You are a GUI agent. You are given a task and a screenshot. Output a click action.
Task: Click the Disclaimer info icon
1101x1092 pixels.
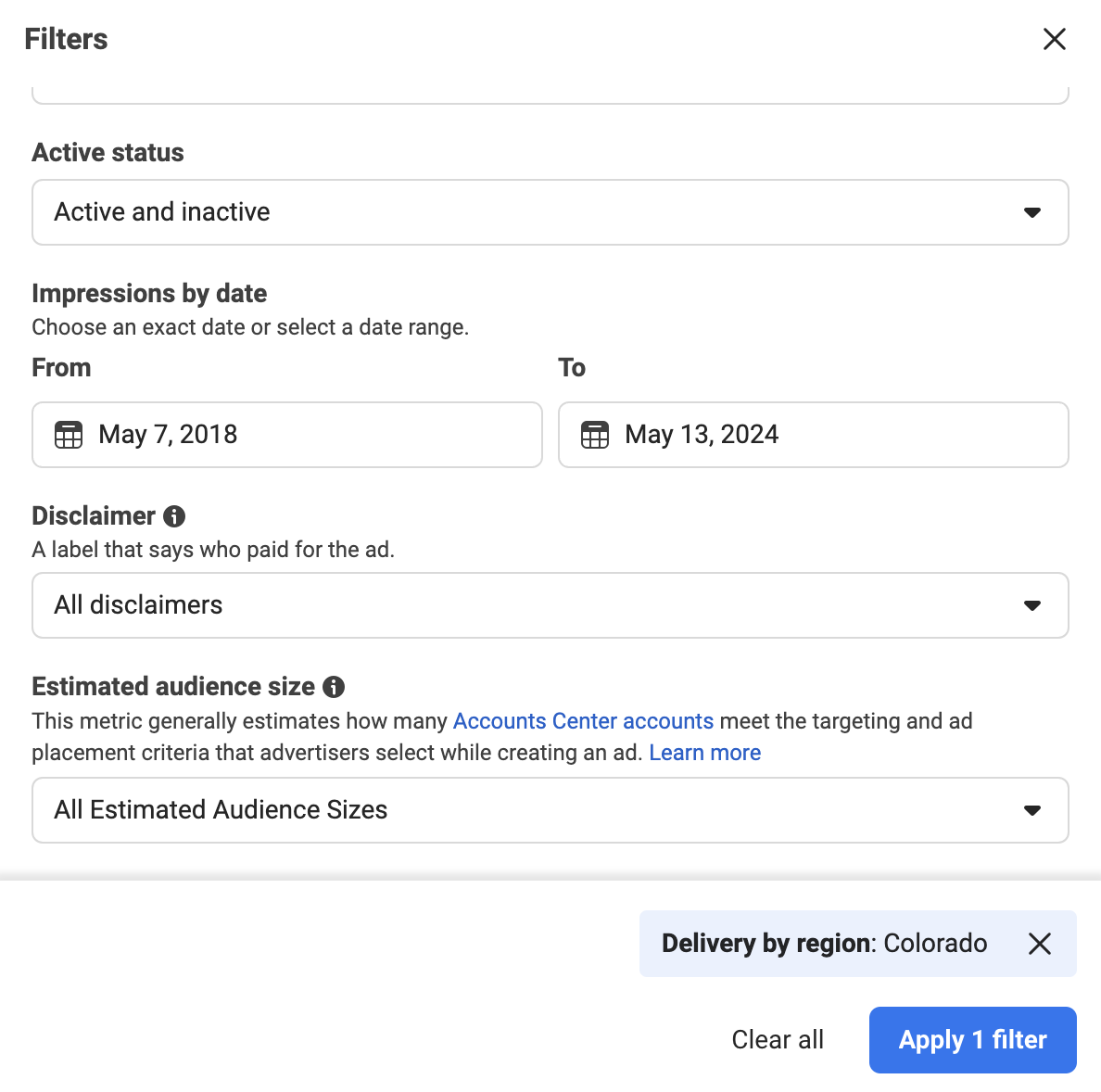tap(174, 516)
